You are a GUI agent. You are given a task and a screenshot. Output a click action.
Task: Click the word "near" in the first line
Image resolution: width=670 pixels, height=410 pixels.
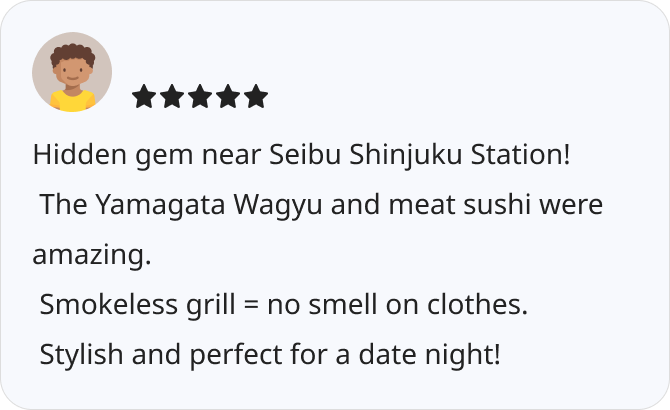click(x=231, y=156)
